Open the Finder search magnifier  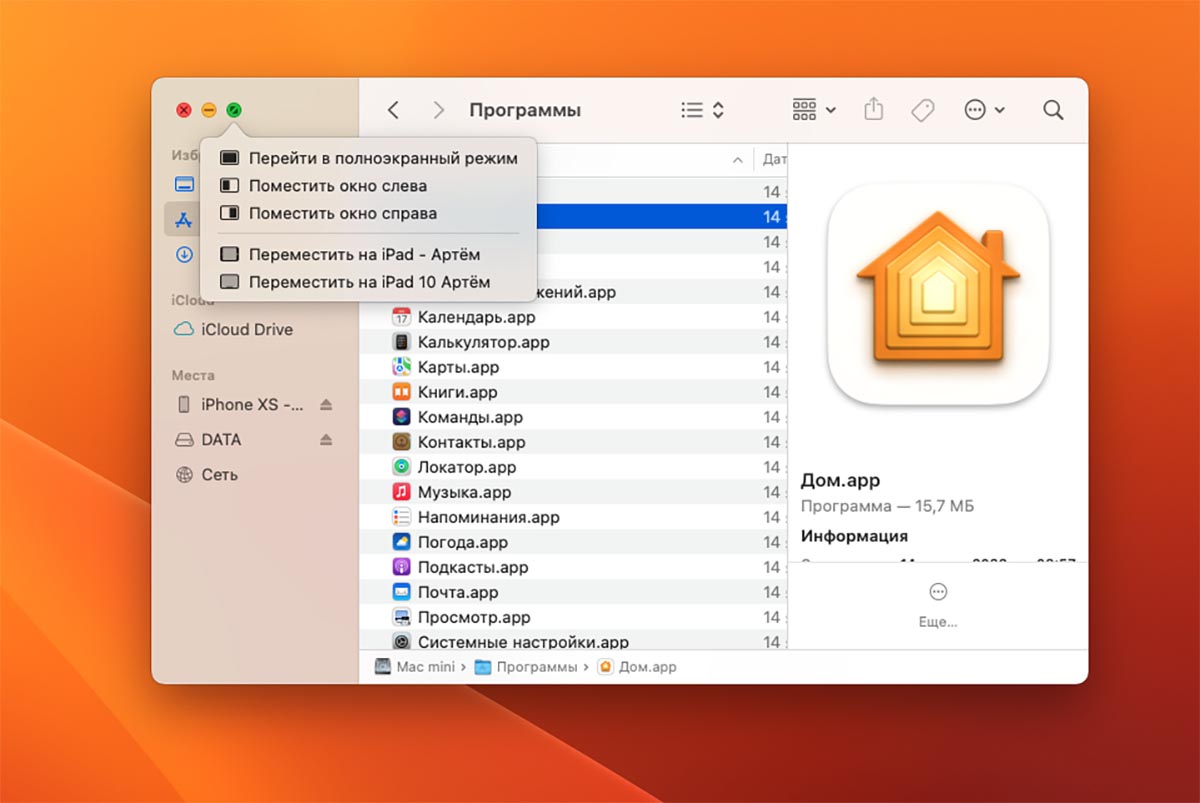[x=1053, y=110]
